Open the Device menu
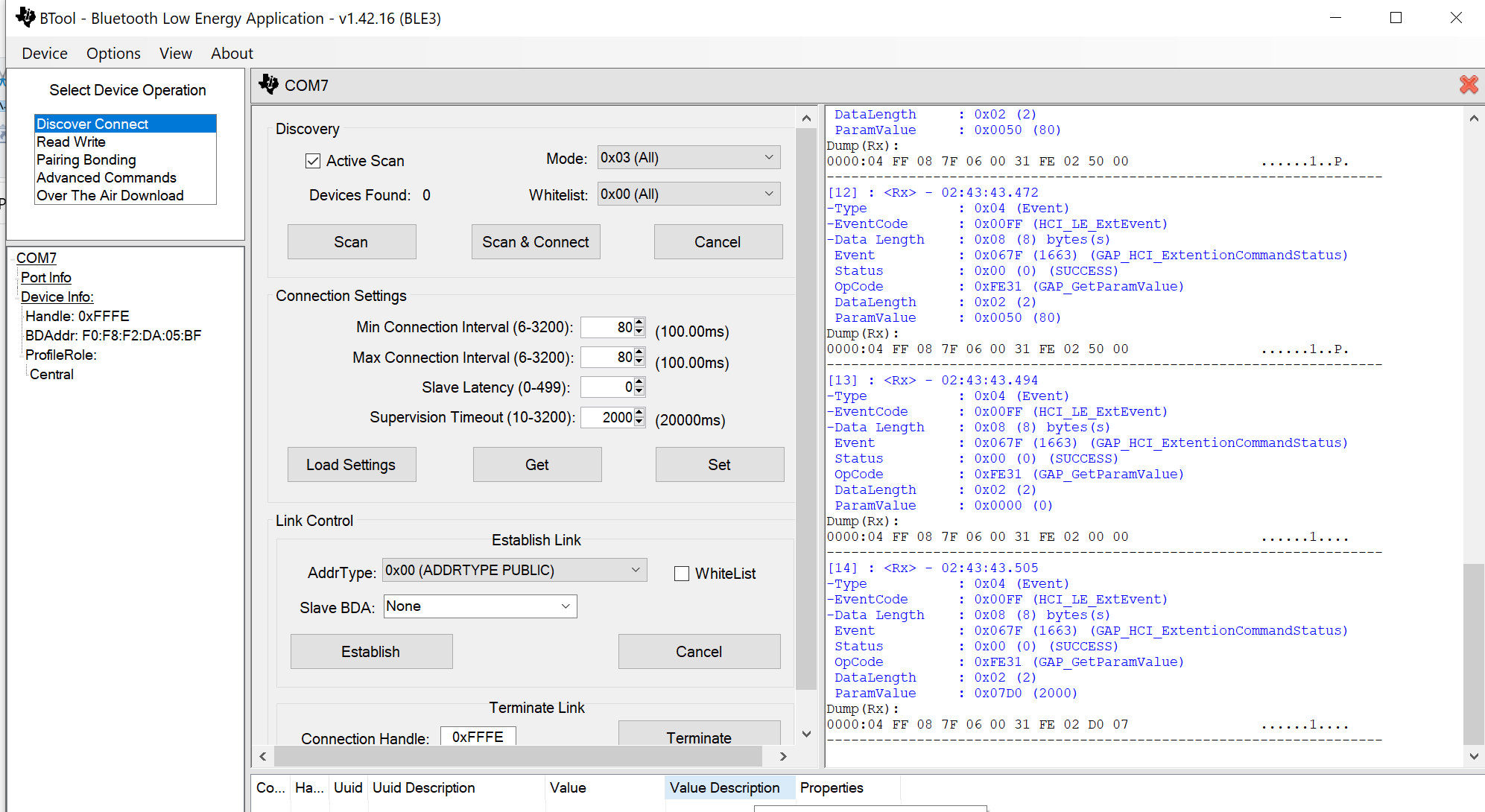This screenshot has width=1485, height=812. click(45, 54)
